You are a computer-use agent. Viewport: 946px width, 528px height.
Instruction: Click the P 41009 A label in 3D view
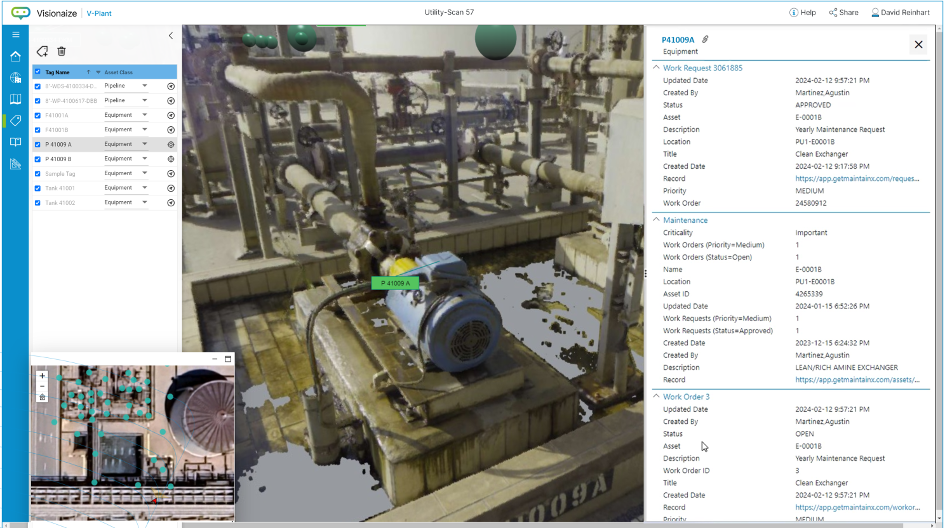pos(397,283)
